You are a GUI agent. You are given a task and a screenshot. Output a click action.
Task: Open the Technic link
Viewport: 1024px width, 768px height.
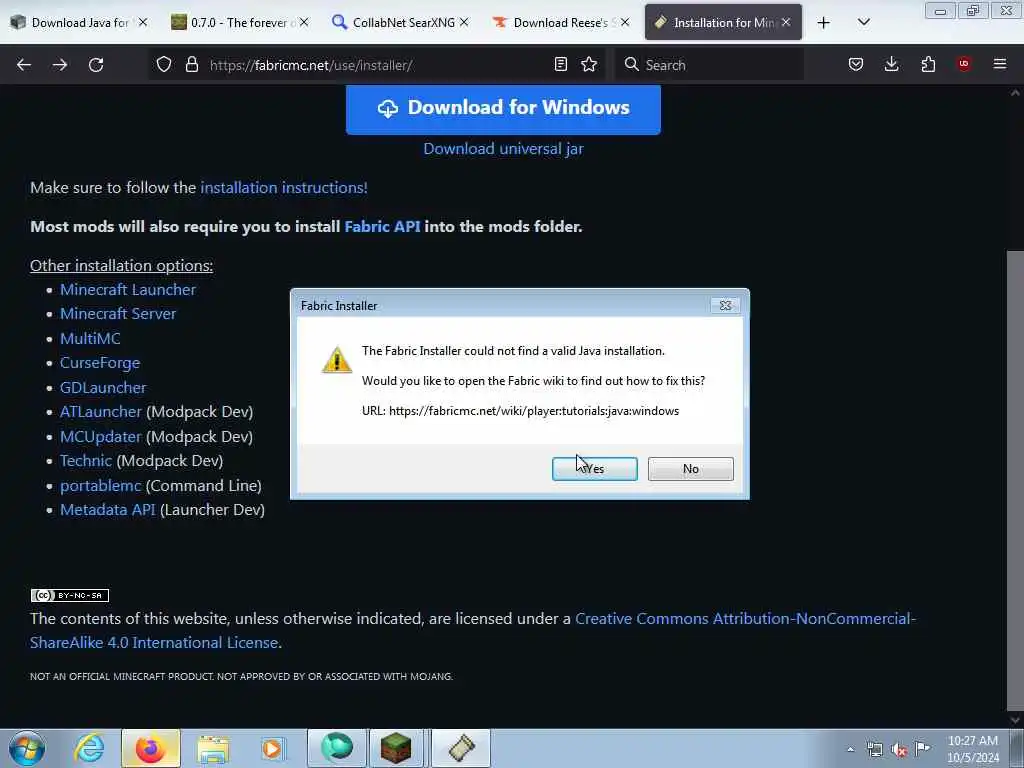[86, 460]
